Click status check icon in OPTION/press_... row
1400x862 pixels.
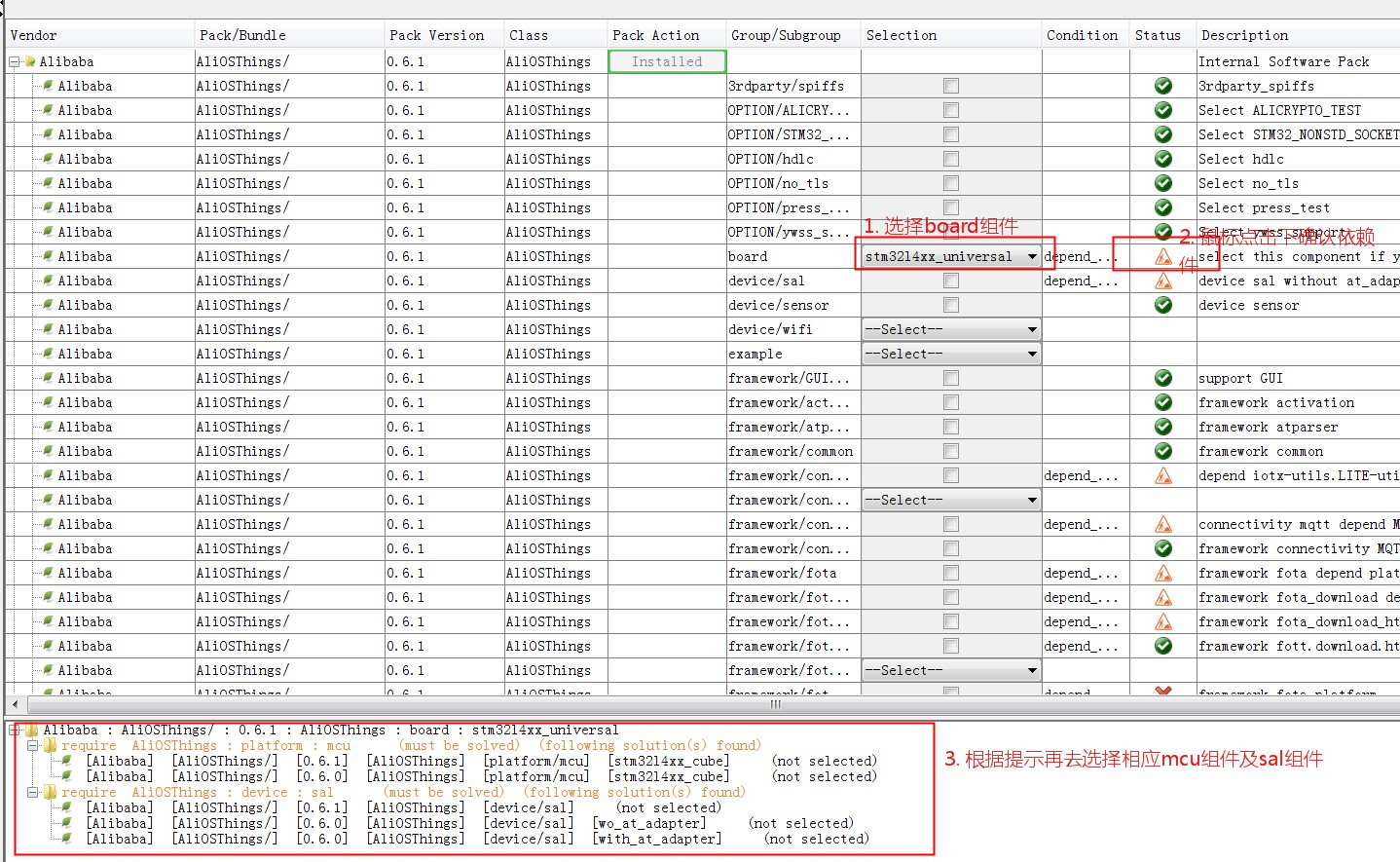[1162, 207]
